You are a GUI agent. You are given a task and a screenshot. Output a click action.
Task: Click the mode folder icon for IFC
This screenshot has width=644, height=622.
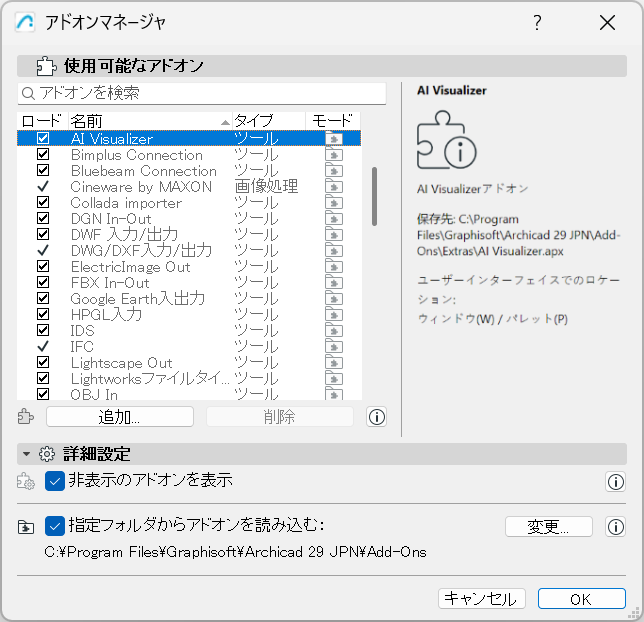(x=334, y=347)
